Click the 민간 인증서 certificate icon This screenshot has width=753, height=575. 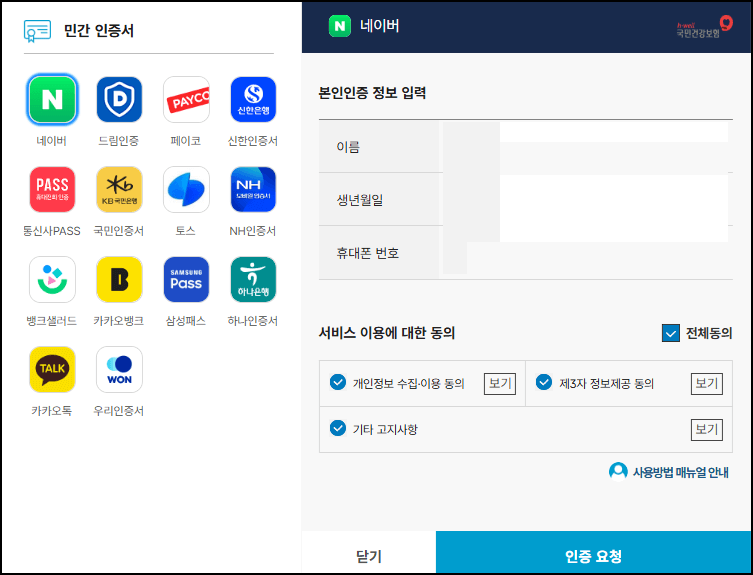[x=37, y=31]
